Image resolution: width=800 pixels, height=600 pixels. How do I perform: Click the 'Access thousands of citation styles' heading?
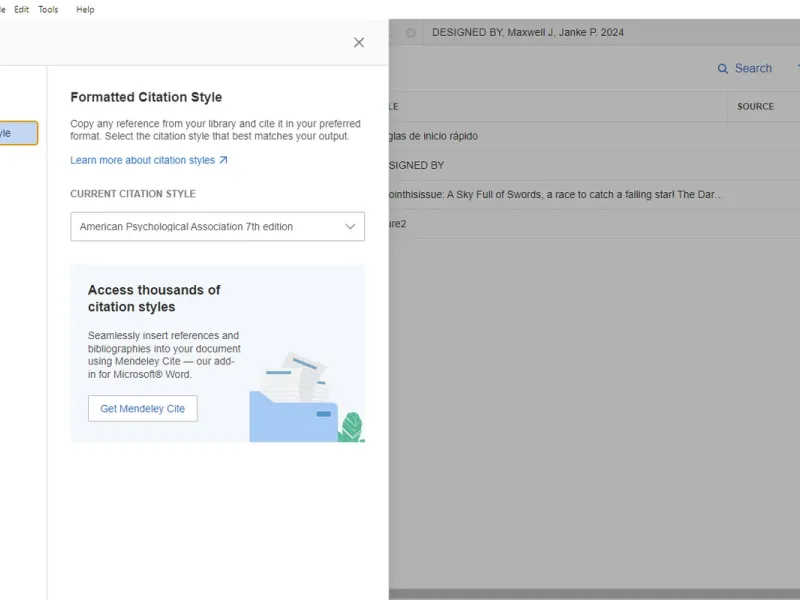tap(154, 298)
